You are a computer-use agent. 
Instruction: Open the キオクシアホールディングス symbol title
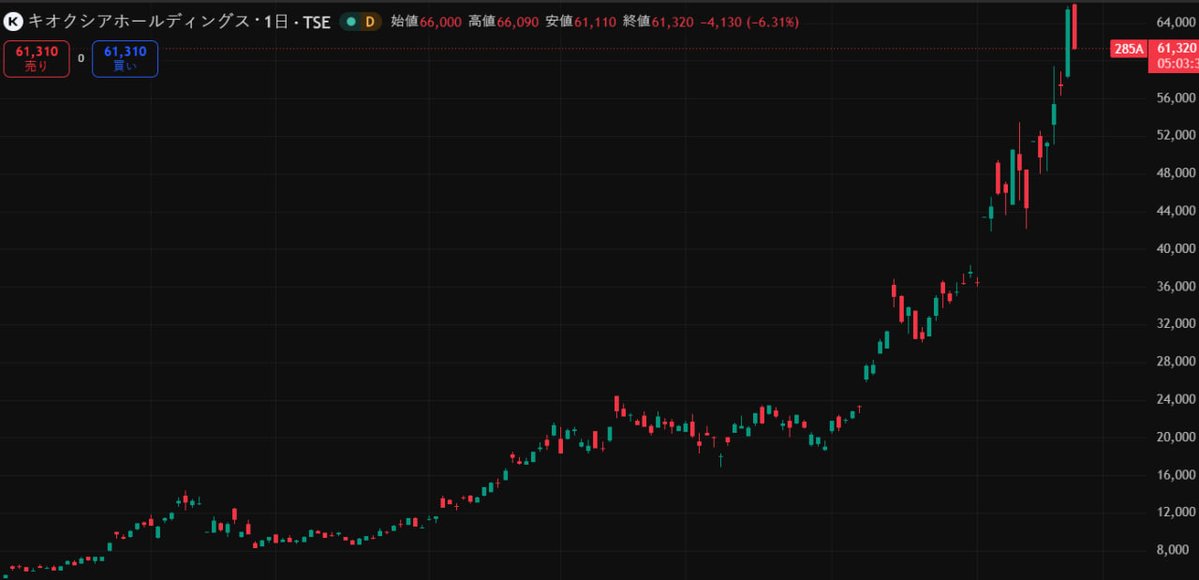[140, 22]
